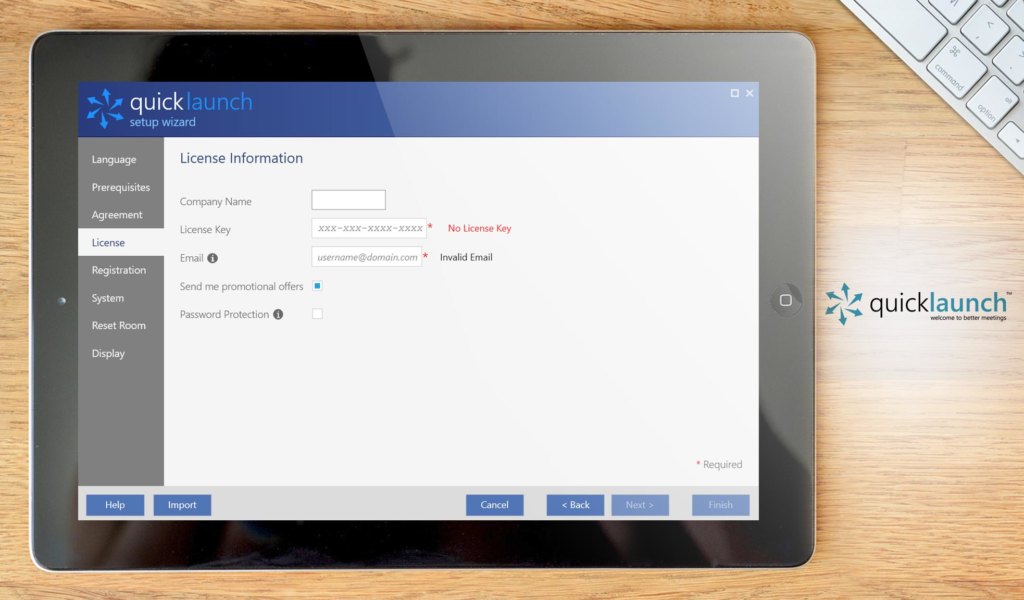
Task: Close the setup wizard window
Action: pos(750,93)
